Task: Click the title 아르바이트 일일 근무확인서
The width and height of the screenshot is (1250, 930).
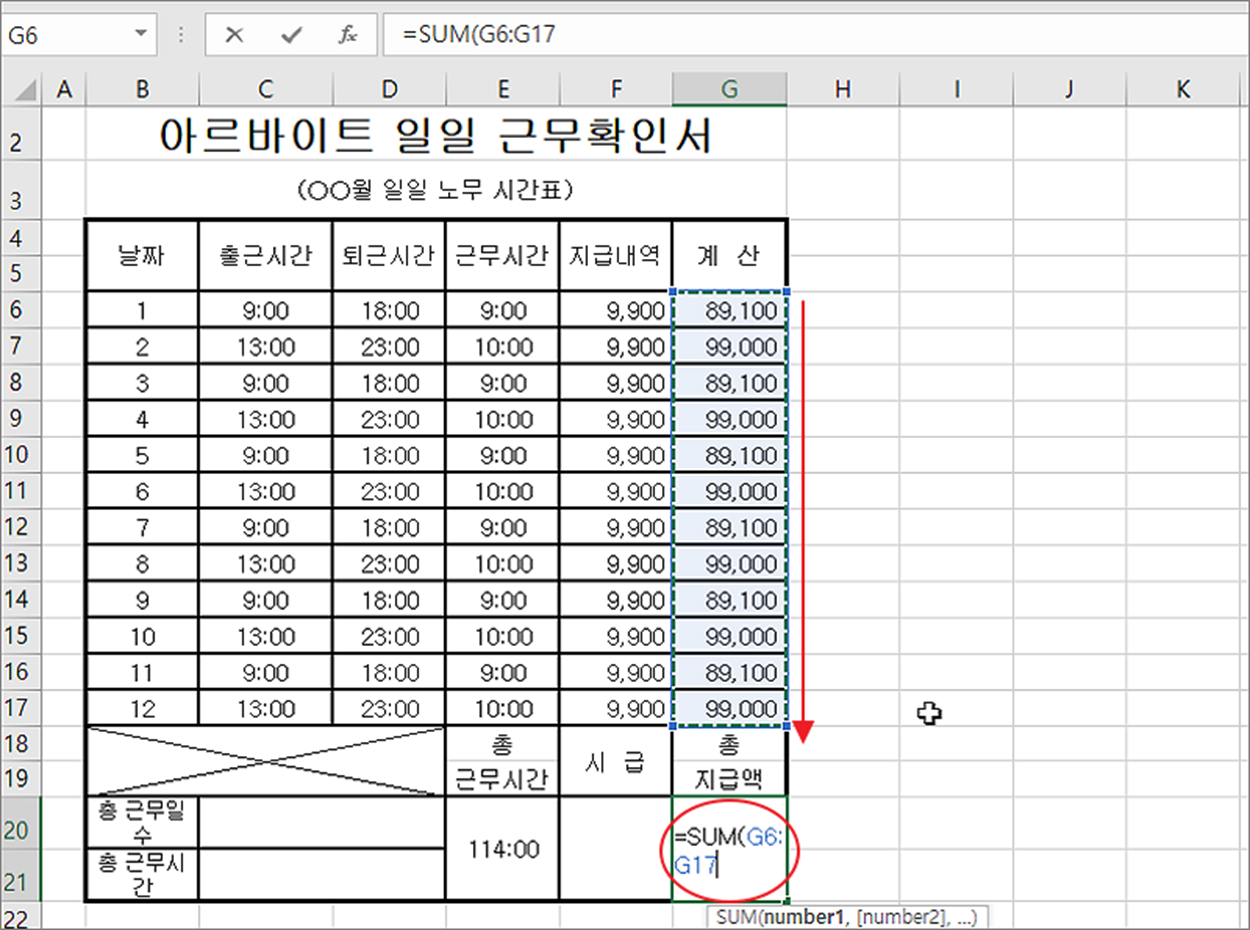Action: (x=436, y=136)
